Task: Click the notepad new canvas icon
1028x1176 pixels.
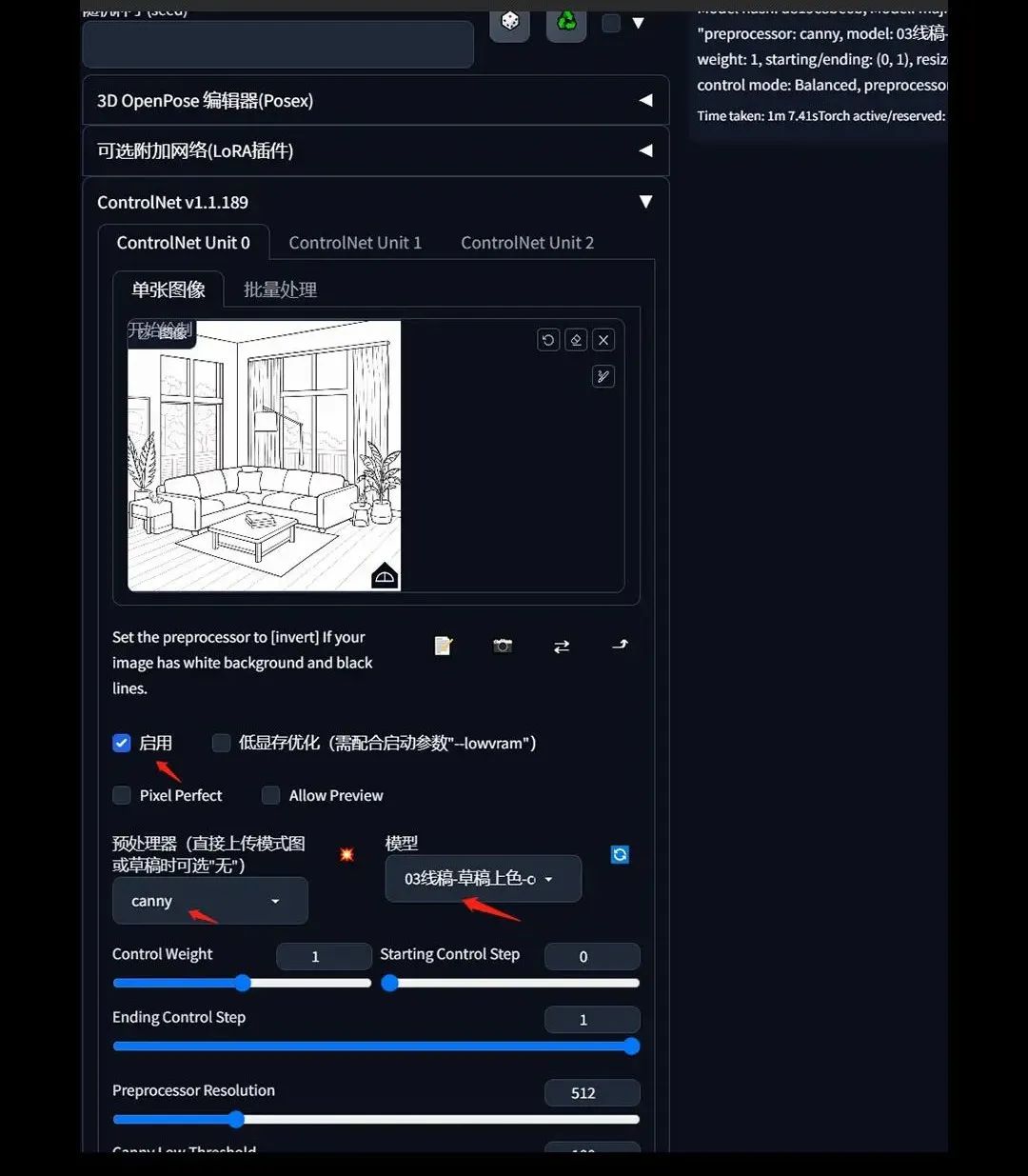Action: [x=444, y=646]
